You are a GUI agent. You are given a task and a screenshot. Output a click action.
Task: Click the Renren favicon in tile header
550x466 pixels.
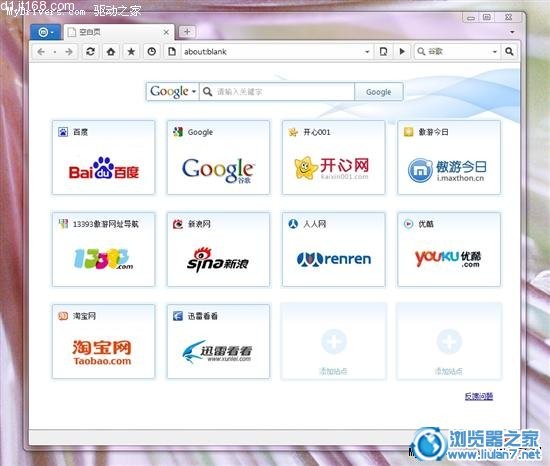coord(293,224)
